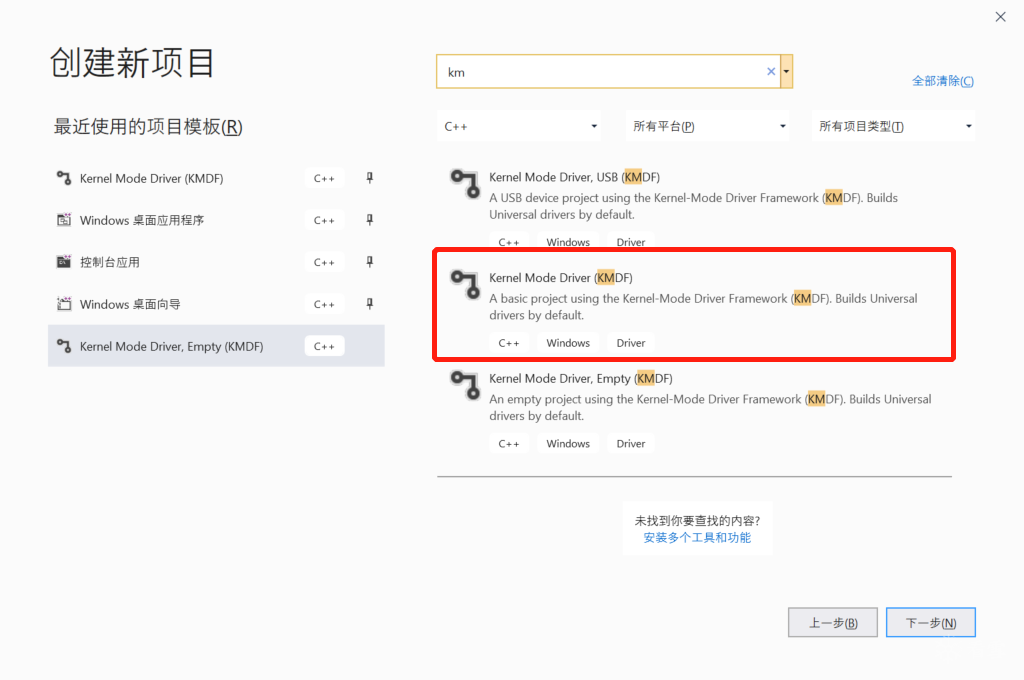
Task: Select recent template Windows 桌面向导
Action: 216,304
